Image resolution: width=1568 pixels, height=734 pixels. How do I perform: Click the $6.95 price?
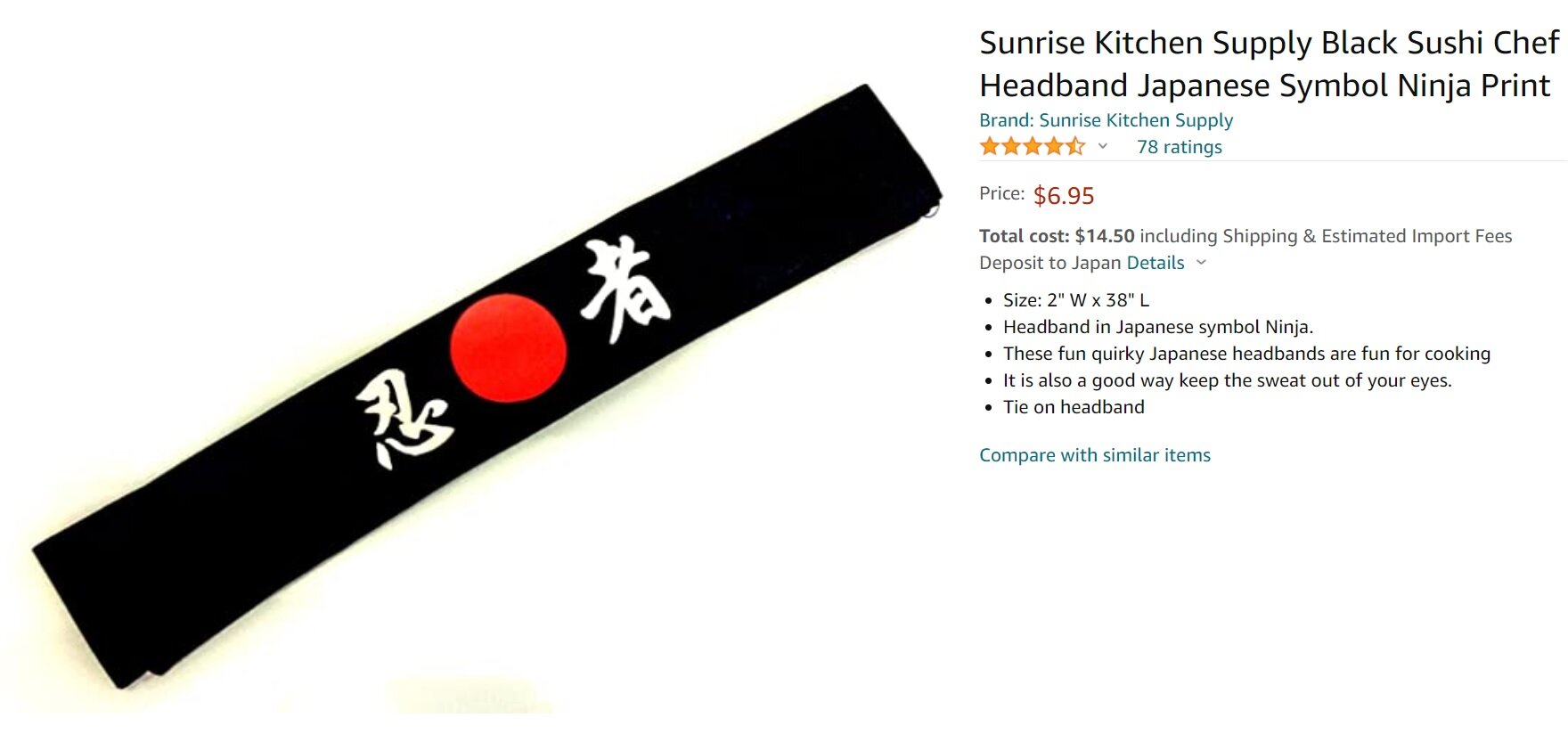coord(1064,196)
